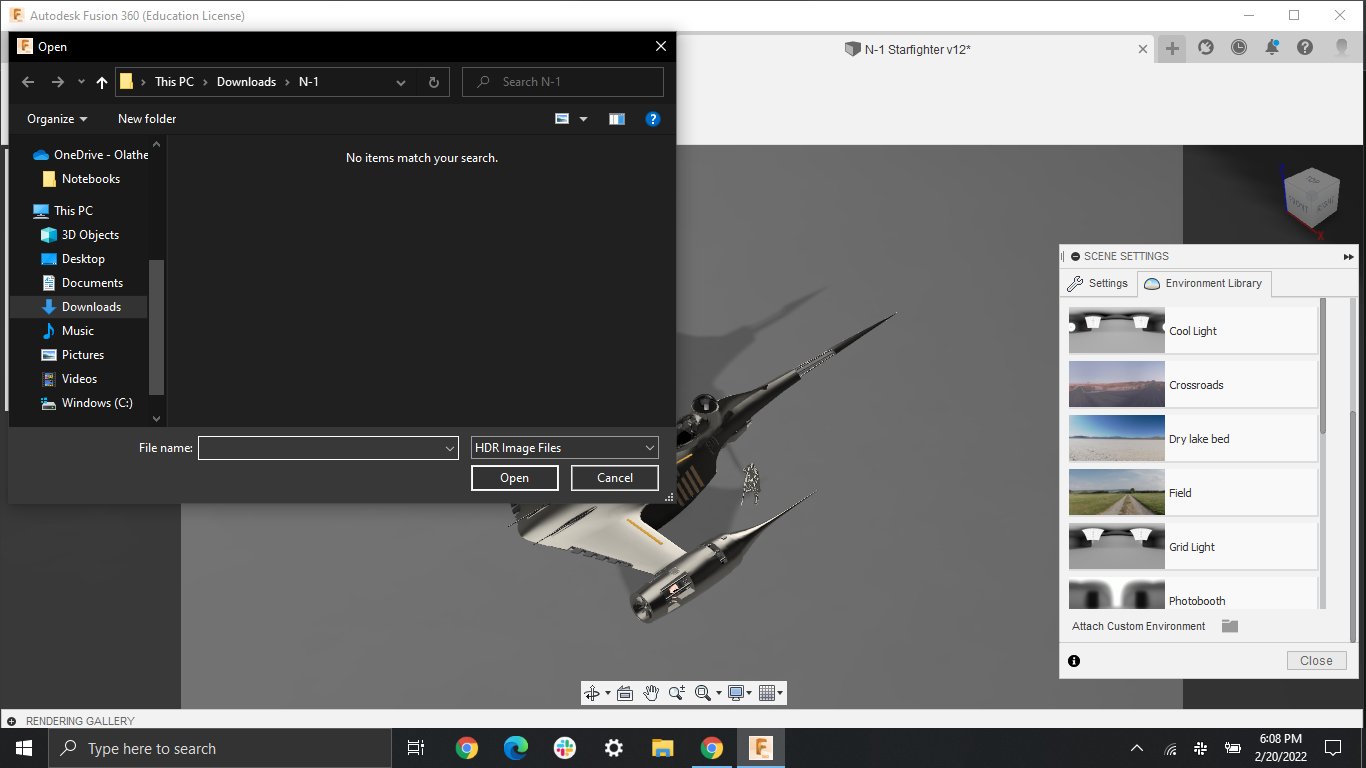The image size is (1366, 768).
Task: Click the Grid display icon in the navigation bar
Action: [x=769, y=692]
